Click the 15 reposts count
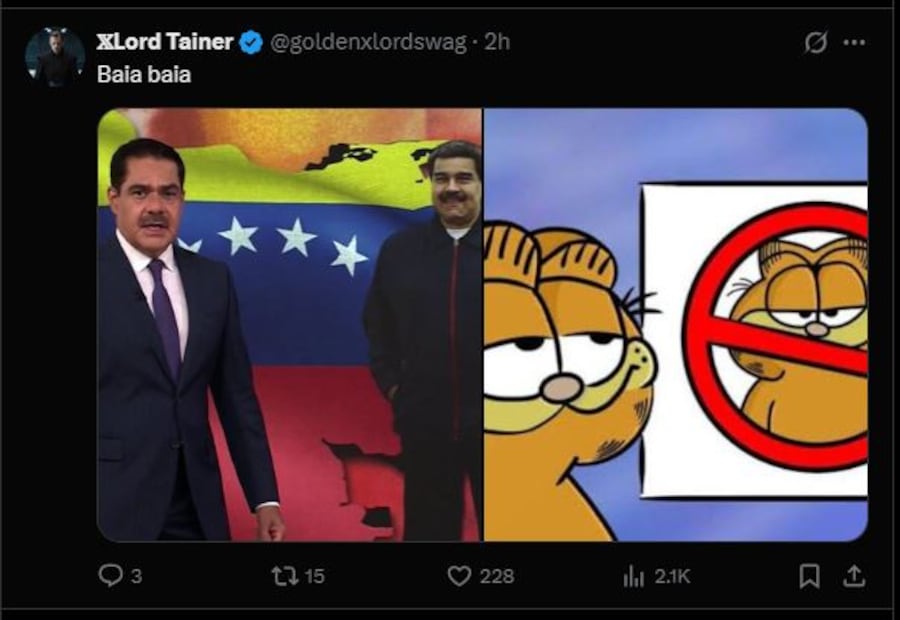 [x=314, y=576]
